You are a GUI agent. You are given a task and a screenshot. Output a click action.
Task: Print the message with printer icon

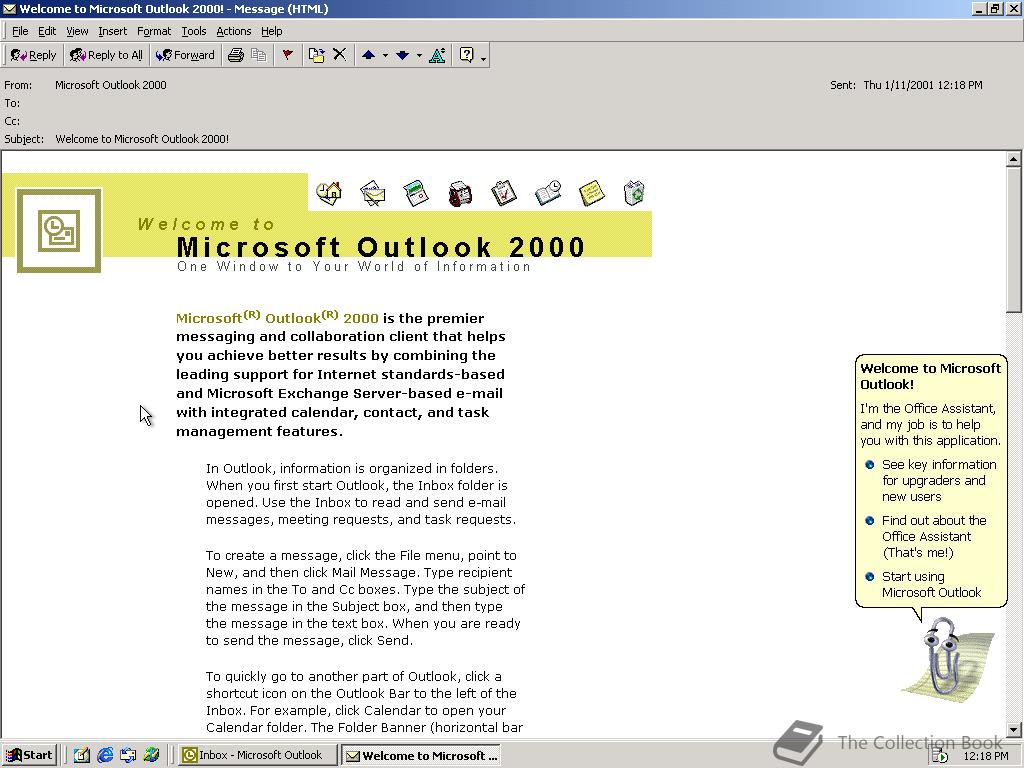tap(236, 56)
